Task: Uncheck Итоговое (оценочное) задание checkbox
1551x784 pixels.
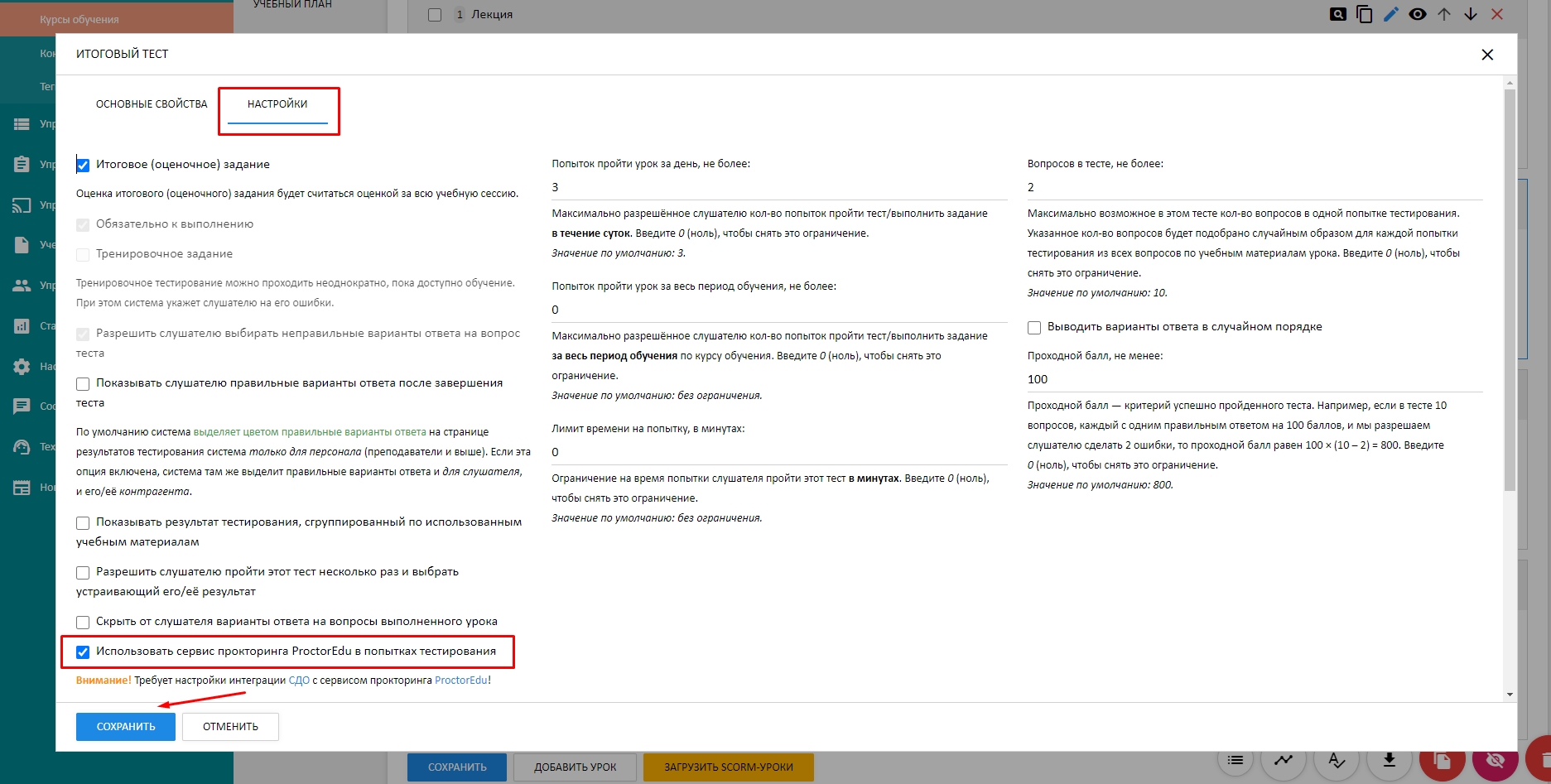Action: point(83,165)
